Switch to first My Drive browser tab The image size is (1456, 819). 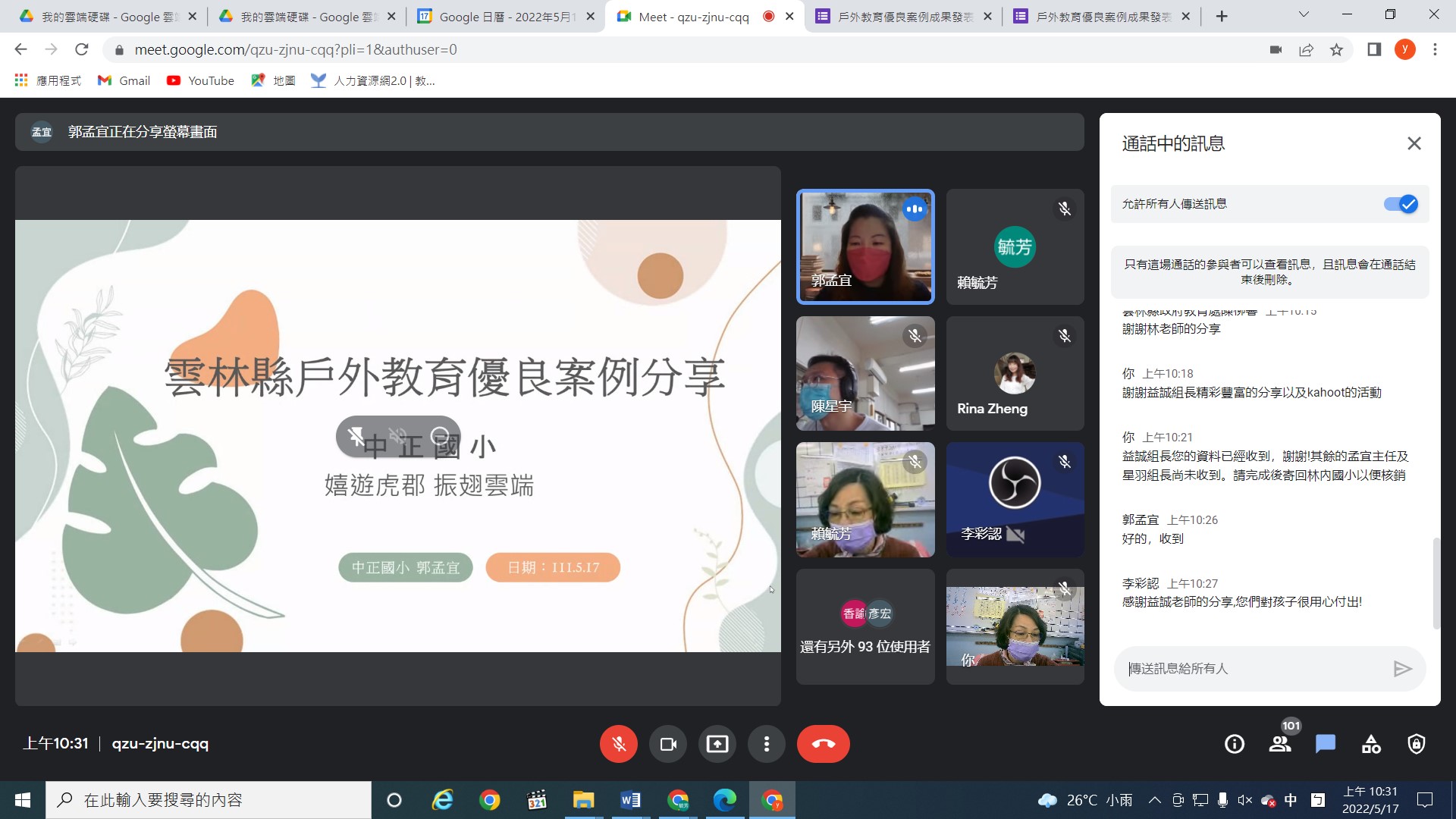pyautogui.click(x=108, y=16)
